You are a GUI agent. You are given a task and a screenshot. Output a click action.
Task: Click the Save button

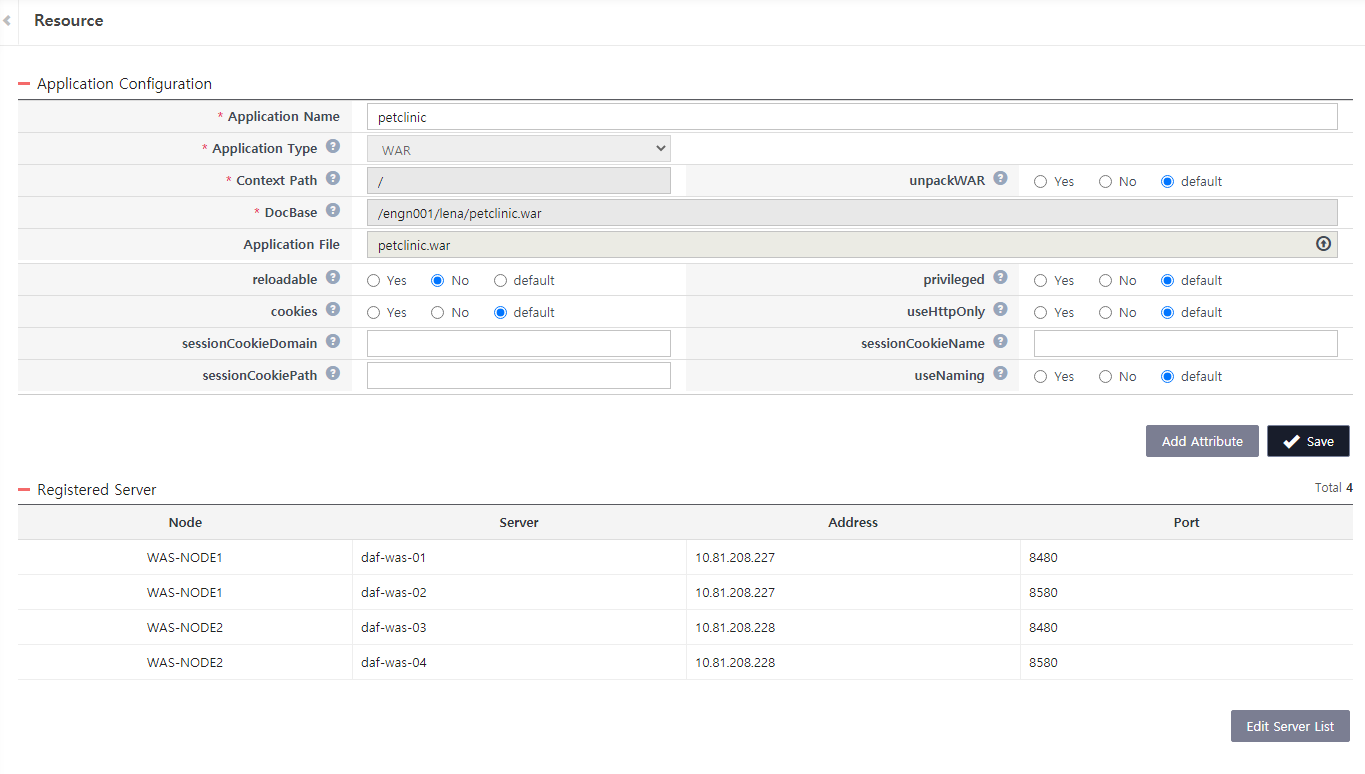pos(1308,440)
